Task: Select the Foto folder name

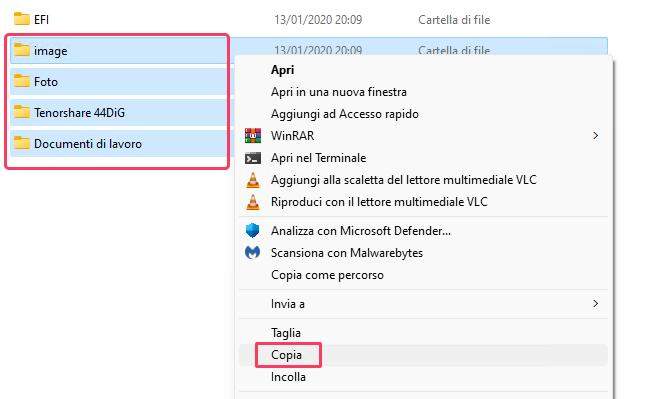Action: coord(46,81)
